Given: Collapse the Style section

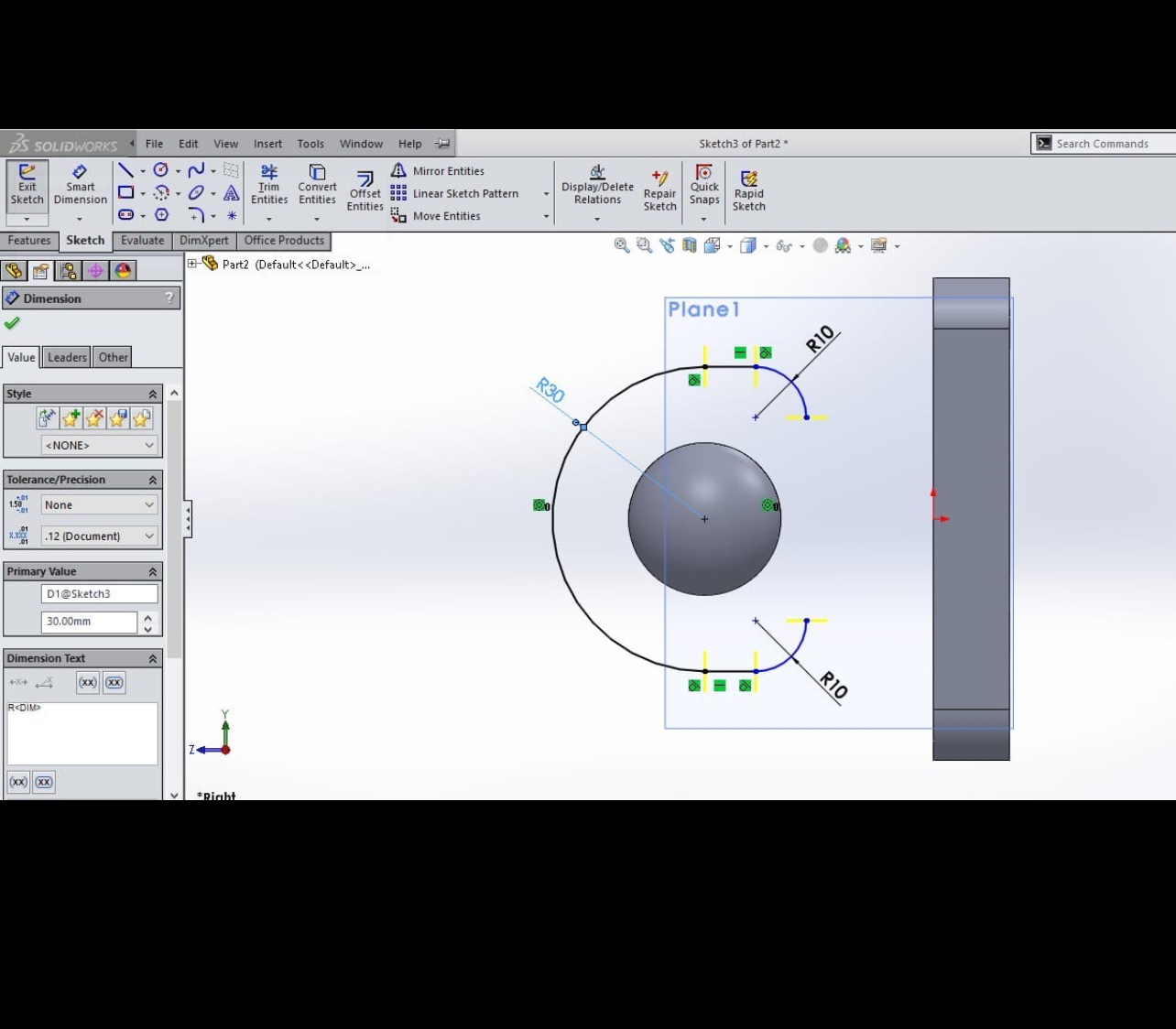Looking at the screenshot, I should [153, 394].
